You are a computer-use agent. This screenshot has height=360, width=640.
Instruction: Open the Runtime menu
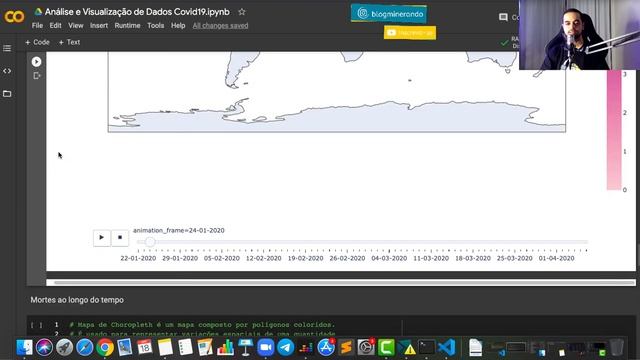point(127,25)
